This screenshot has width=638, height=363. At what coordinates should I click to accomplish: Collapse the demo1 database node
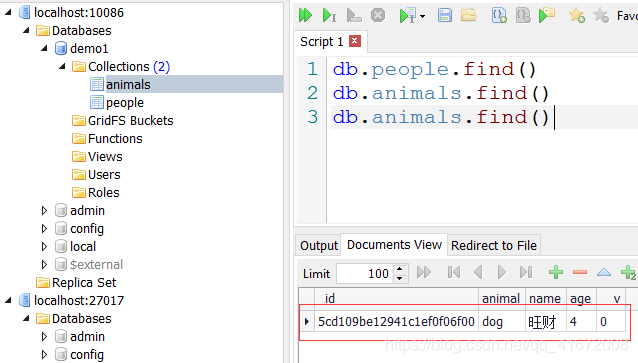tap(44, 48)
